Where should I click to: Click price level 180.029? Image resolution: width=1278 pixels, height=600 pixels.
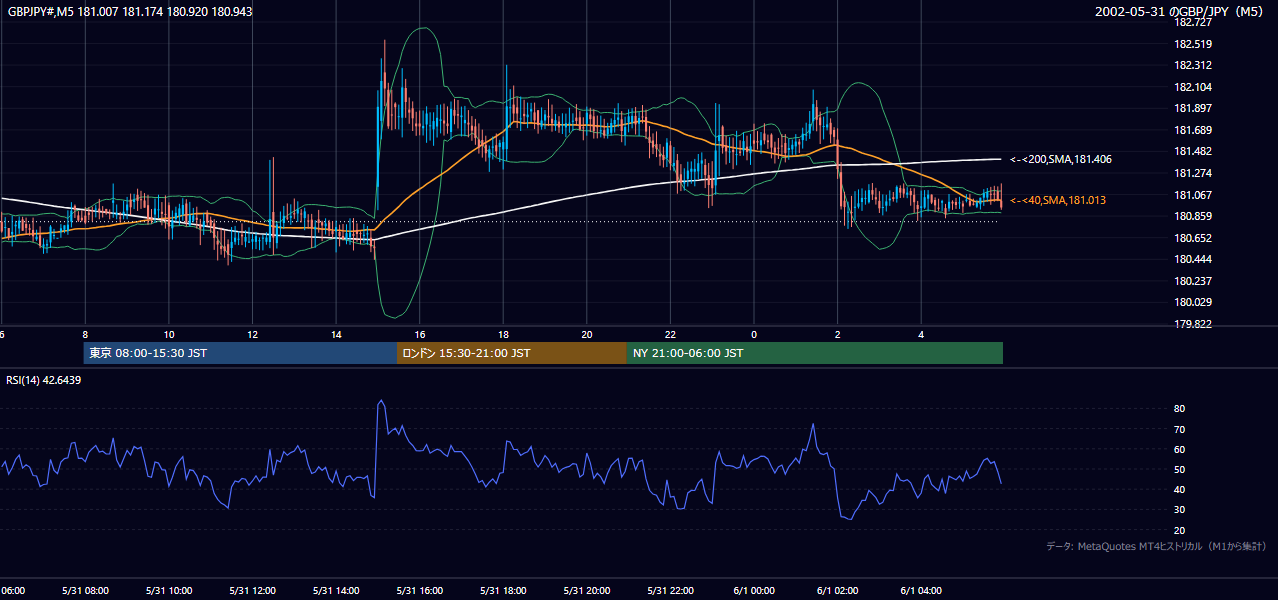[1194, 302]
